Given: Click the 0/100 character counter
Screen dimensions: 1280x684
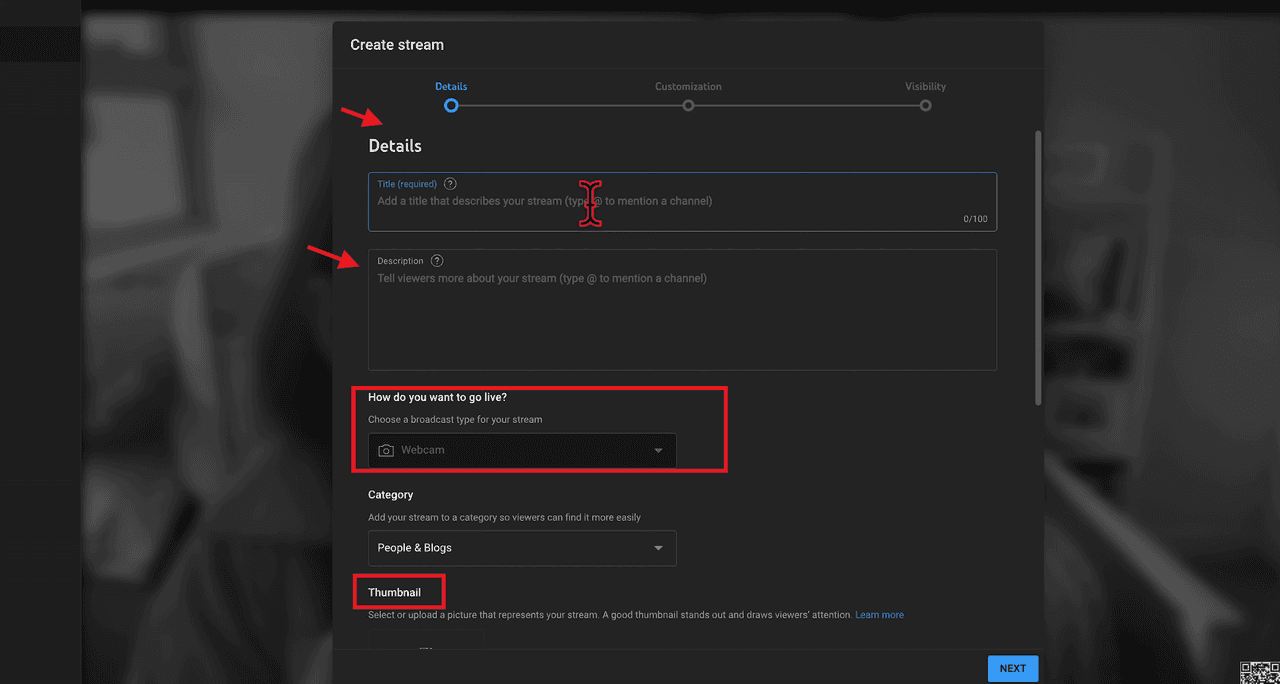Looking at the screenshot, I should pyautogui.click(x=975, y=218).
